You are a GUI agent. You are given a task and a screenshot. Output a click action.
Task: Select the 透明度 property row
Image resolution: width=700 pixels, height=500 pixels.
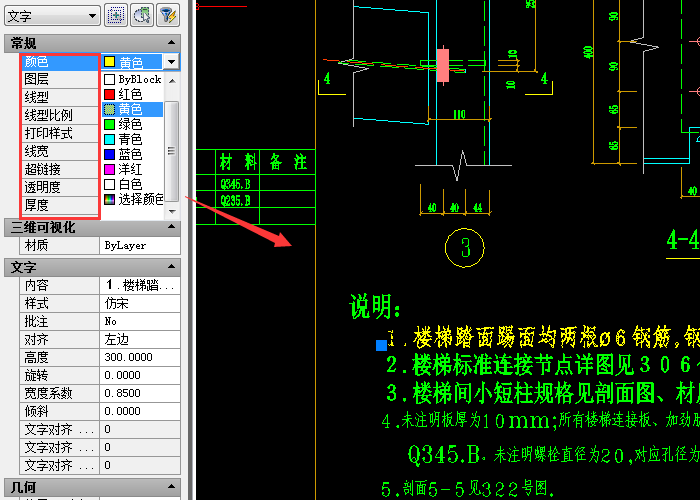[x=60, y=187]
